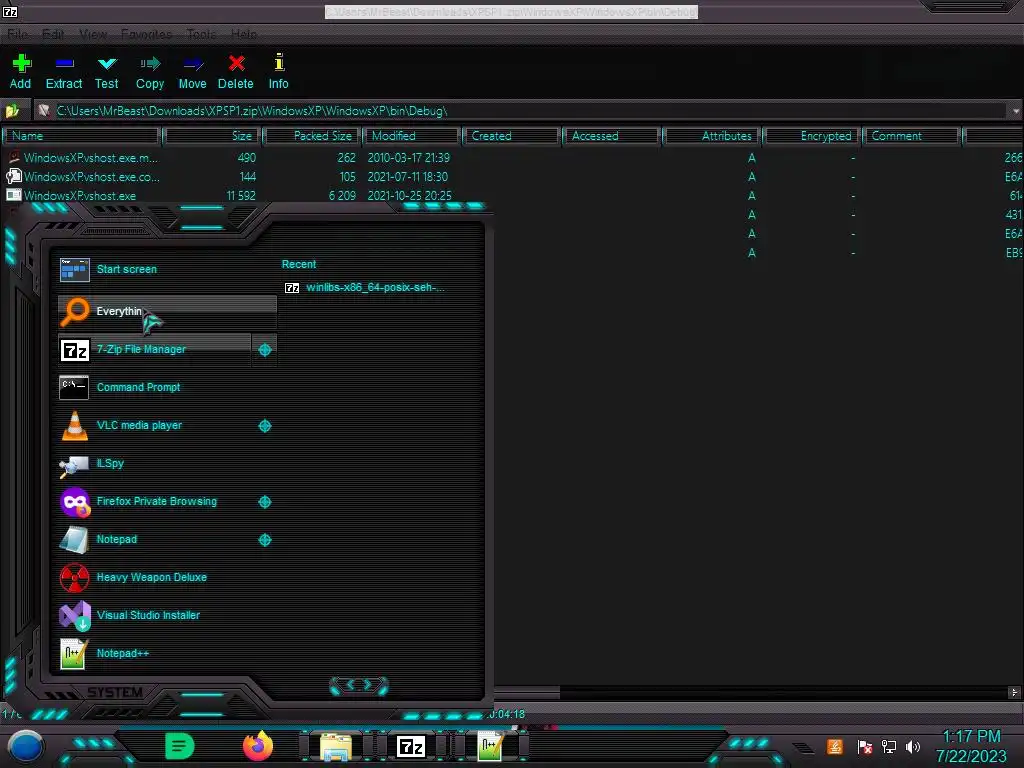
Task: Click modified date 2010-03-17 21:39
Action: (409, 158)
